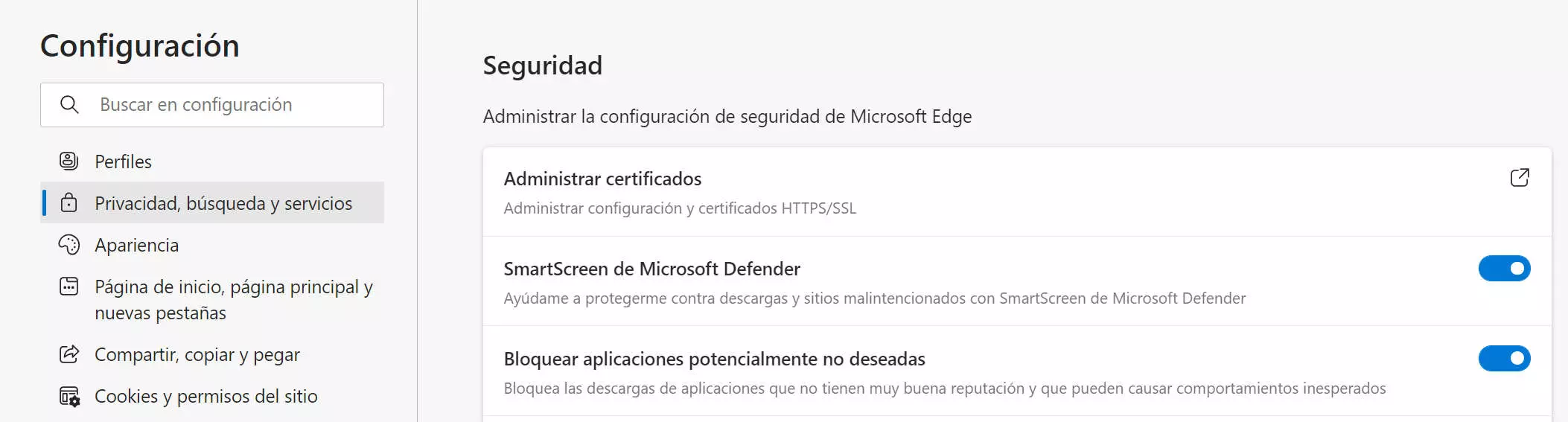
Task: Click the Compartir share arrow icon
Action: coord(68,354)
